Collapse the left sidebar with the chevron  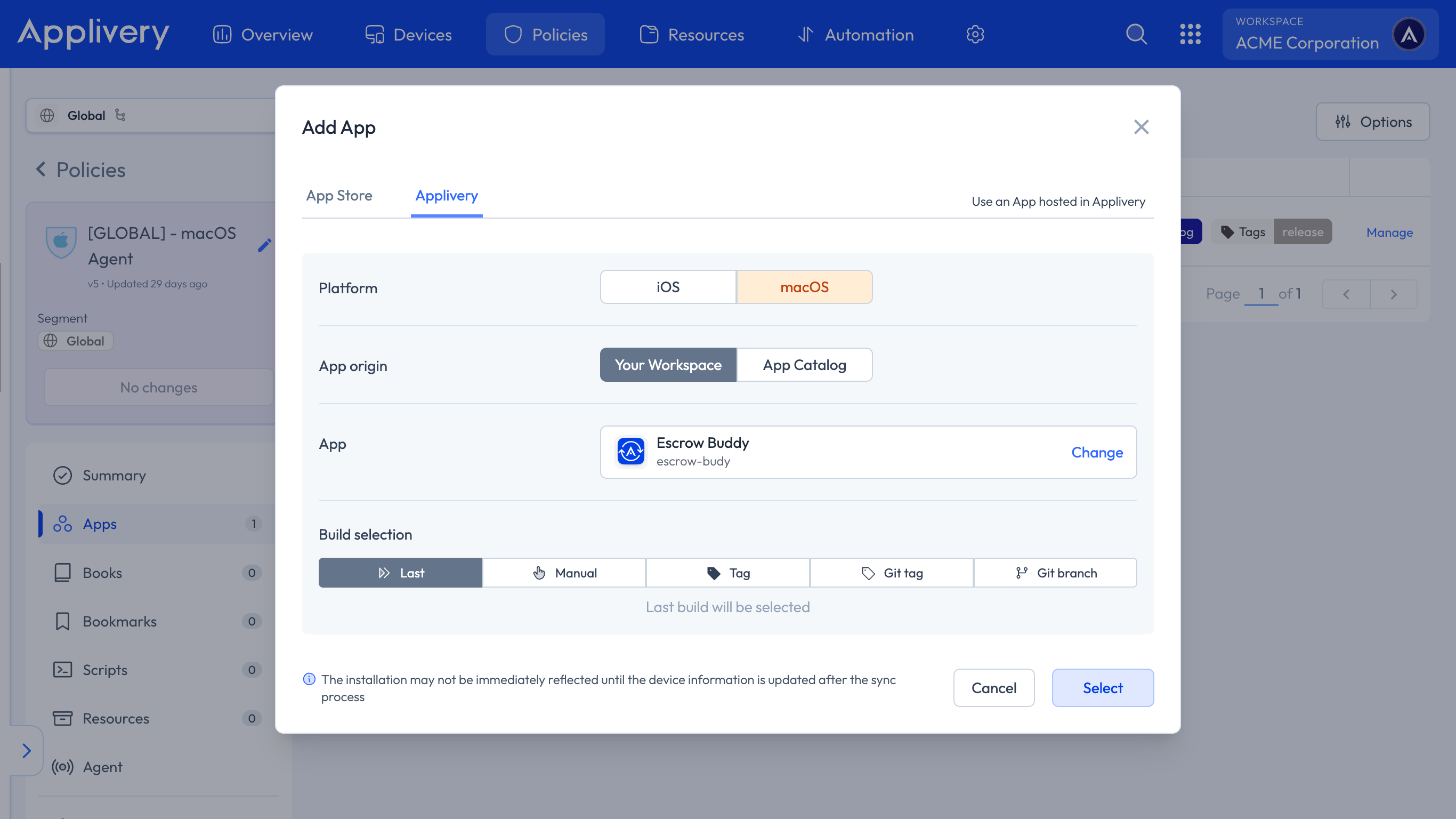(x=27, y=751)
